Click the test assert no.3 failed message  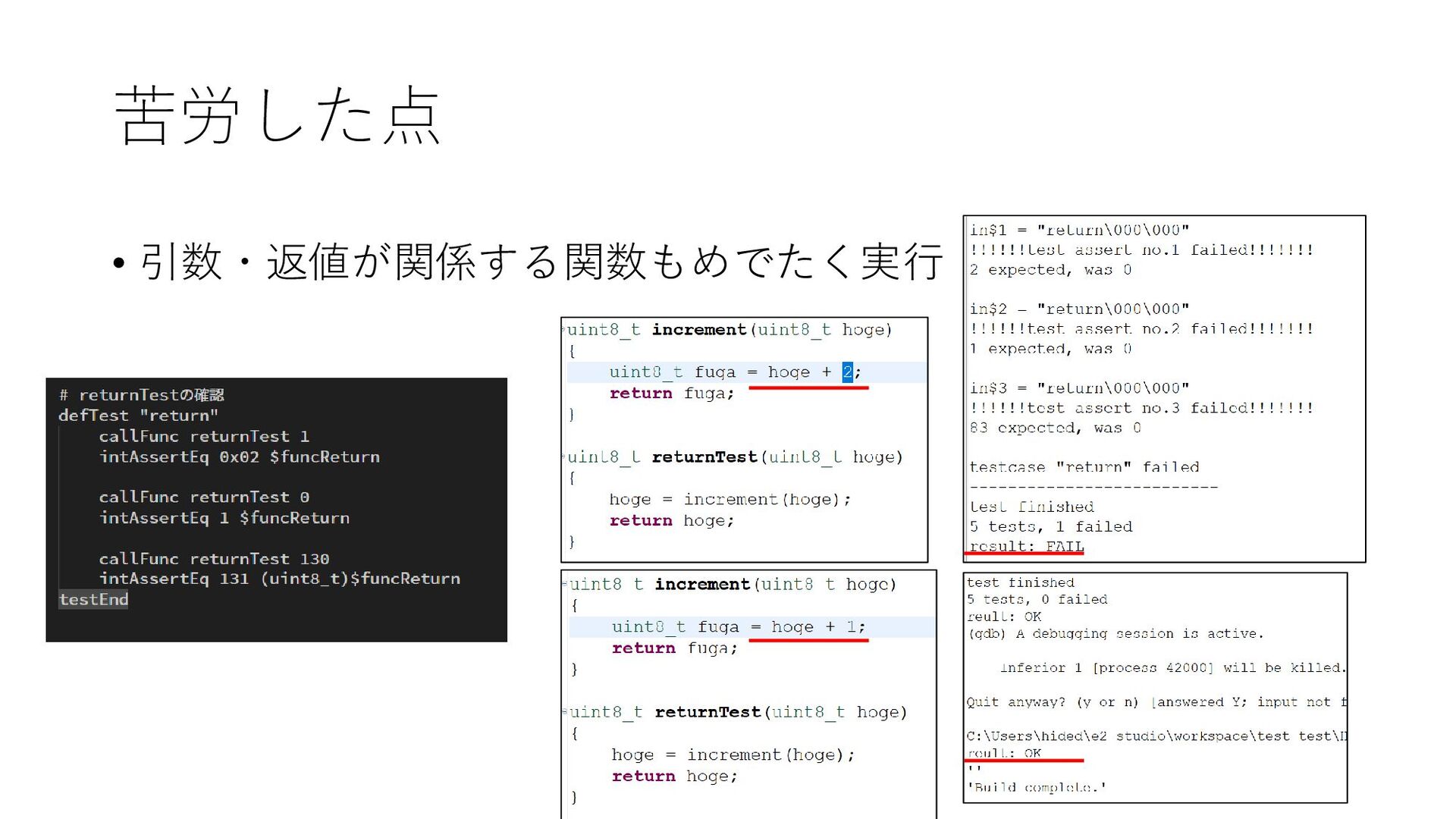point(1141,407)
